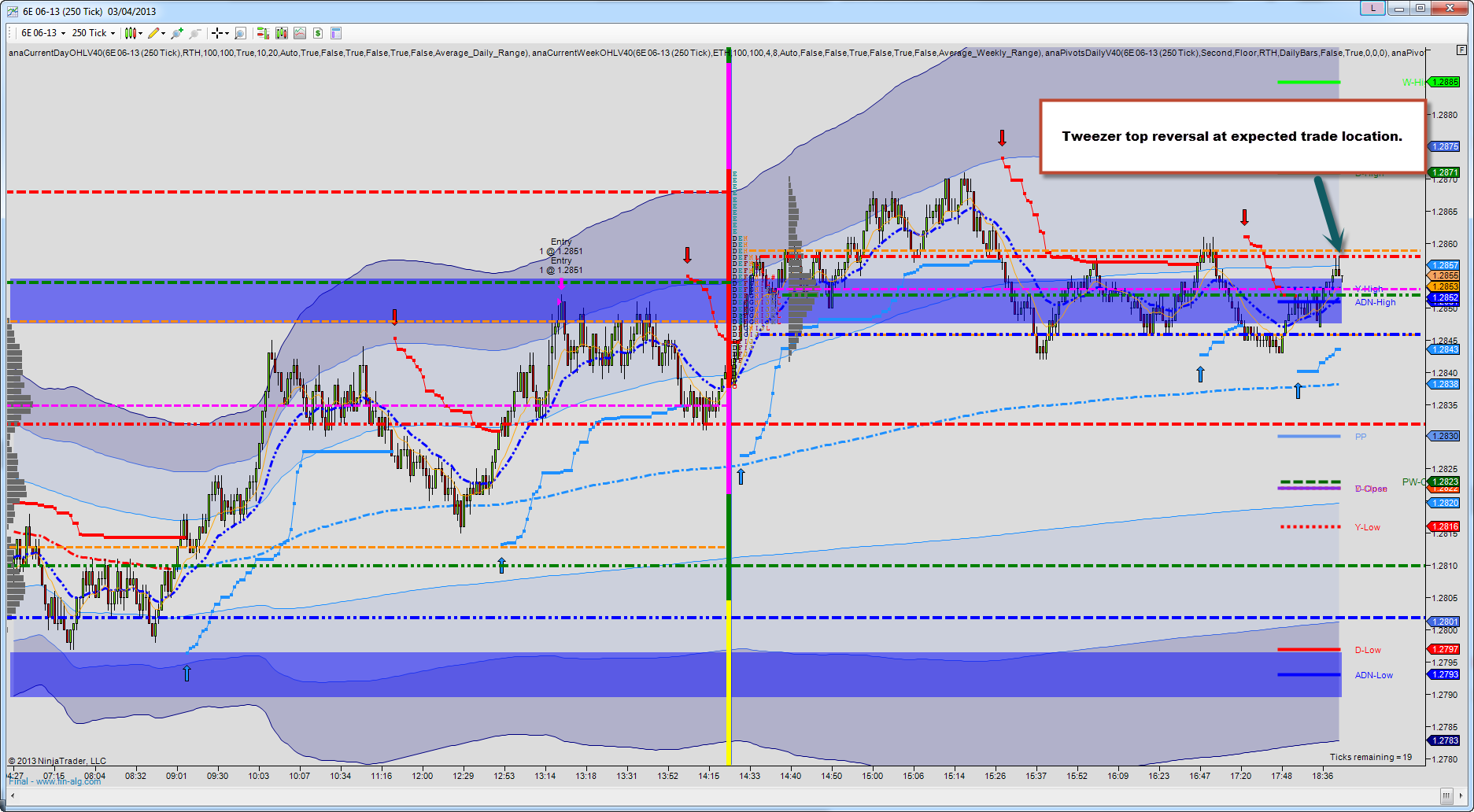Click the Y-Low level label
The width and height of the screenshot is (1474, 812).
1368,527
